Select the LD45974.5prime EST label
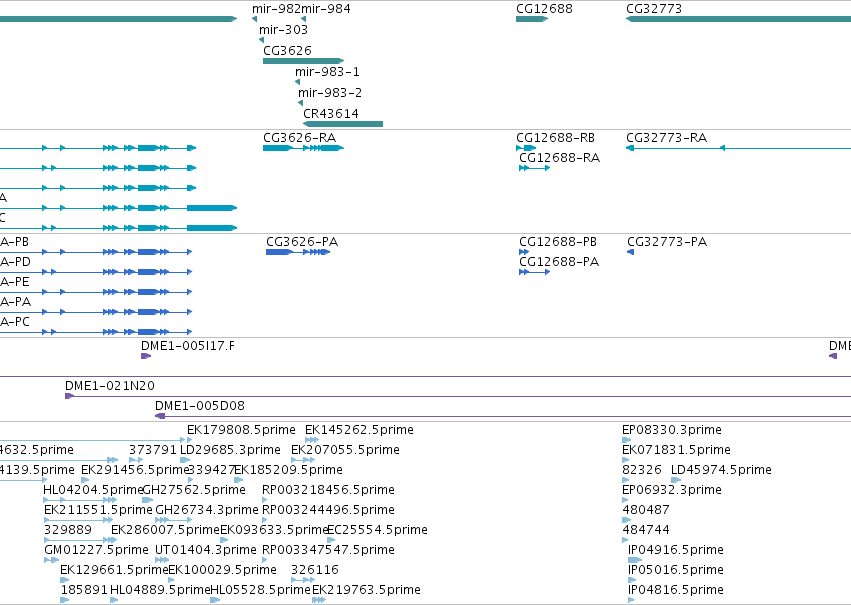851x605 pixels. [721, 470]
